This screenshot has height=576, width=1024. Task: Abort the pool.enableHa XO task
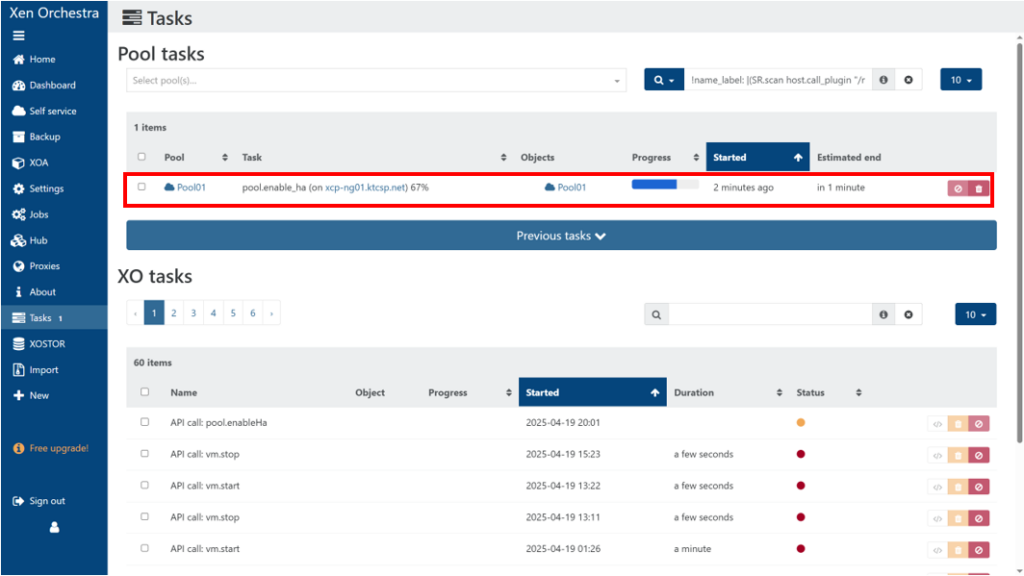coord(978,423)
